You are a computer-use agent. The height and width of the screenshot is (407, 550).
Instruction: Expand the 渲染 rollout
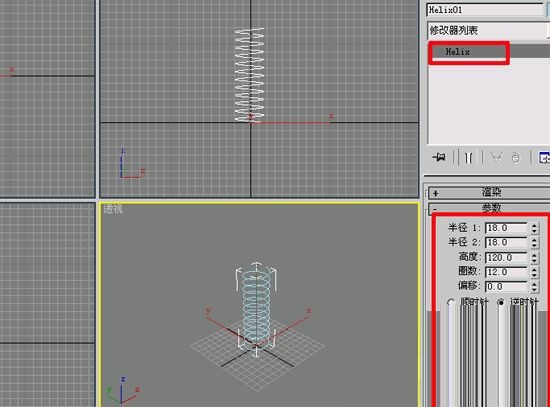[489, 192]
